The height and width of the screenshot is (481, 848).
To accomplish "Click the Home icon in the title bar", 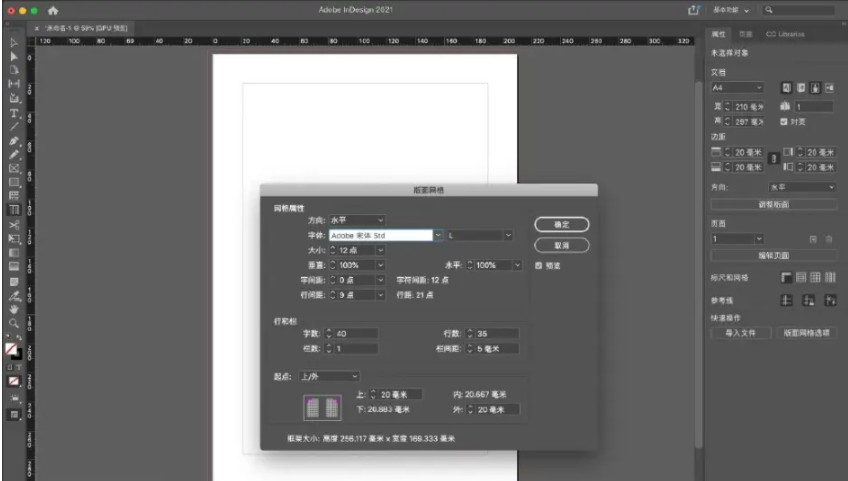I will pos(53,10).
